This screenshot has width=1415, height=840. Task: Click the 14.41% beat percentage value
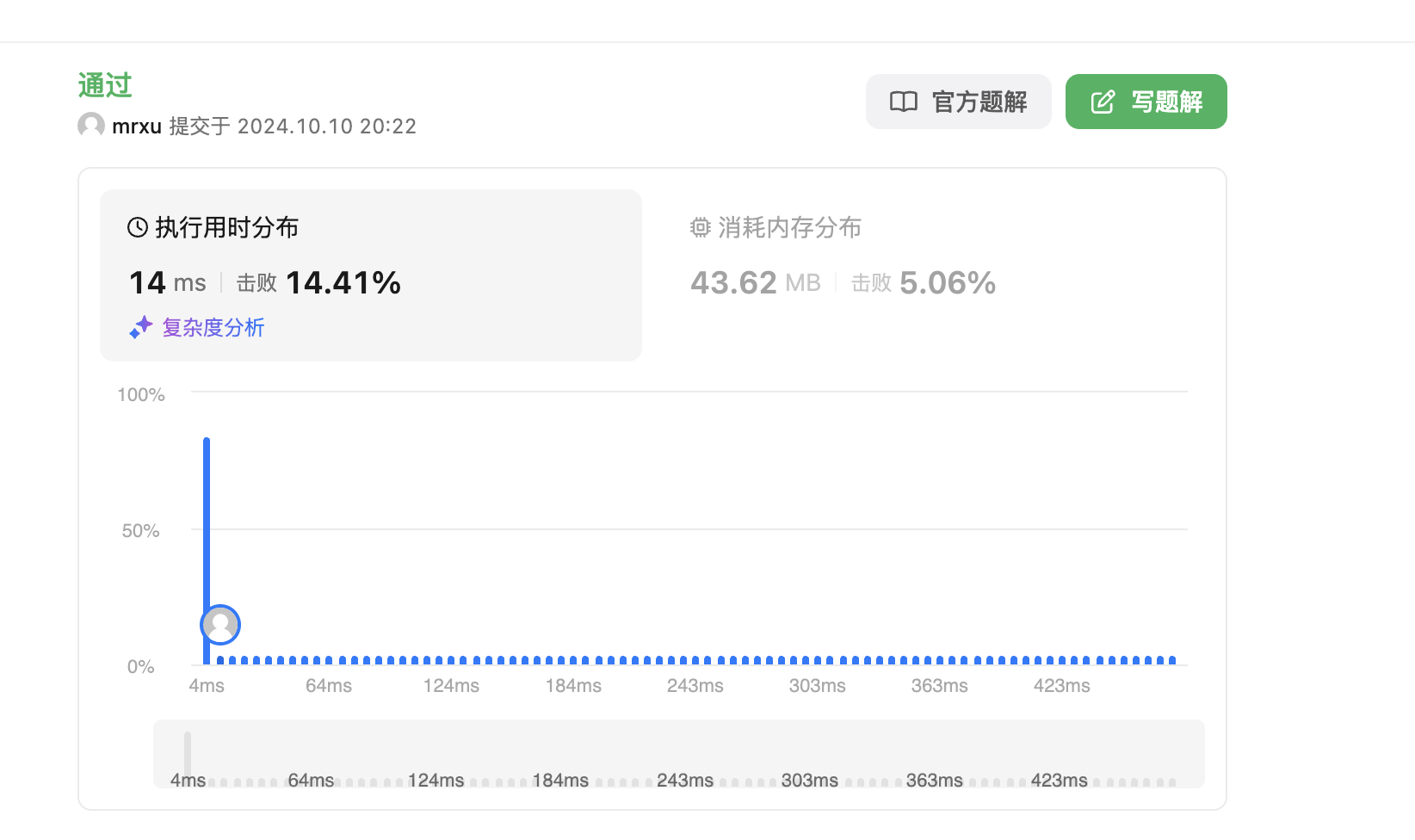343,282
